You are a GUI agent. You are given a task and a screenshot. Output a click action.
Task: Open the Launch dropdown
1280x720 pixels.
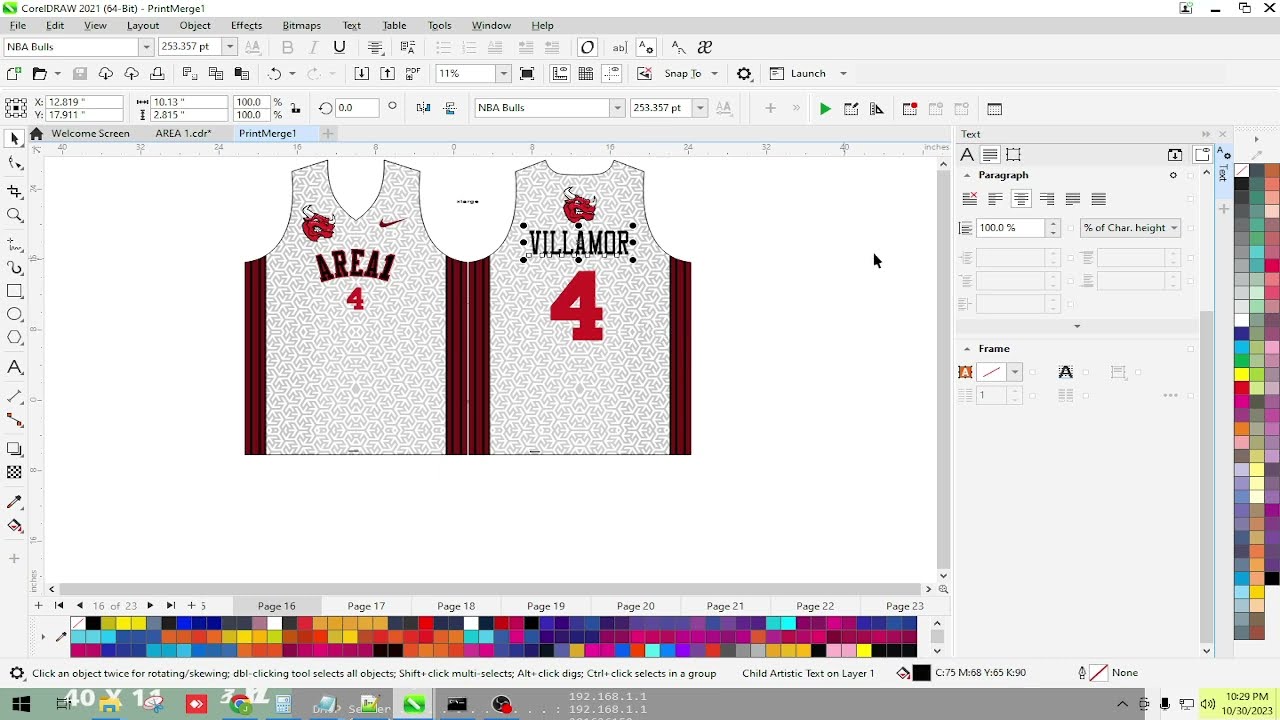coord(842,73)
